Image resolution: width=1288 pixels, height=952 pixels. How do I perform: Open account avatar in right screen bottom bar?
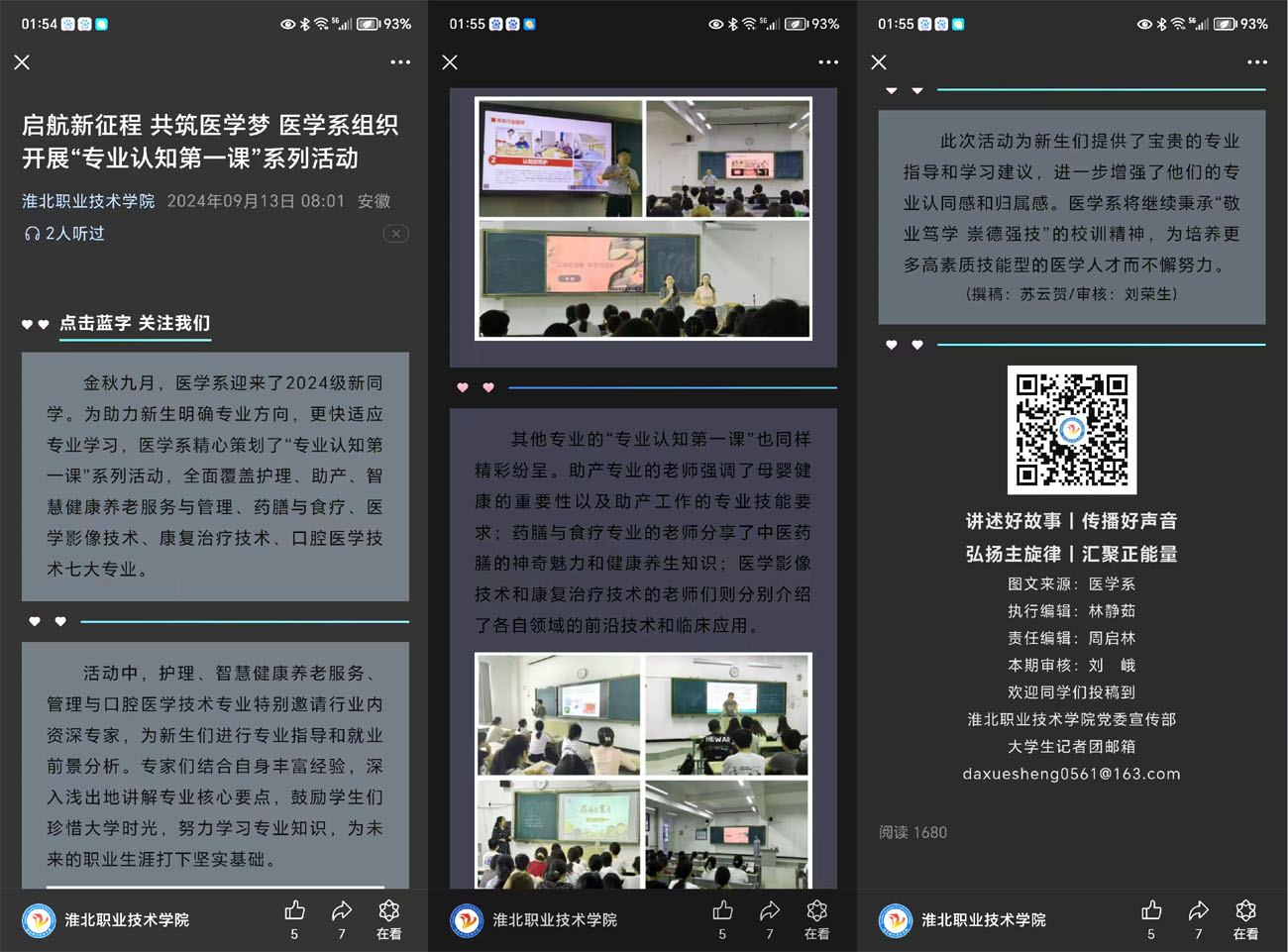pos(896,920)
